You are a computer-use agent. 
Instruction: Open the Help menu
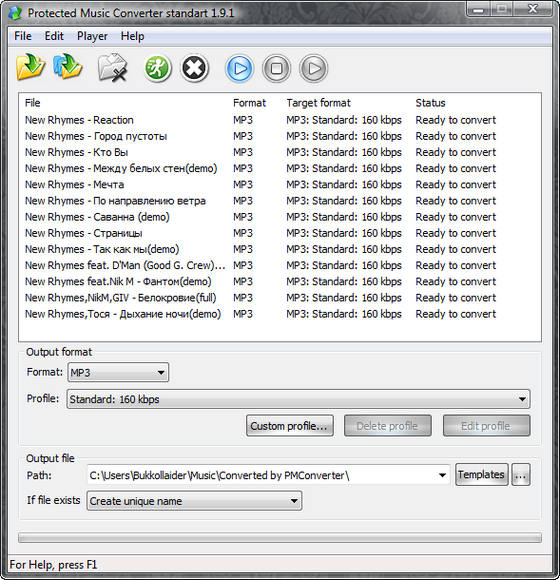coord(132,36)
